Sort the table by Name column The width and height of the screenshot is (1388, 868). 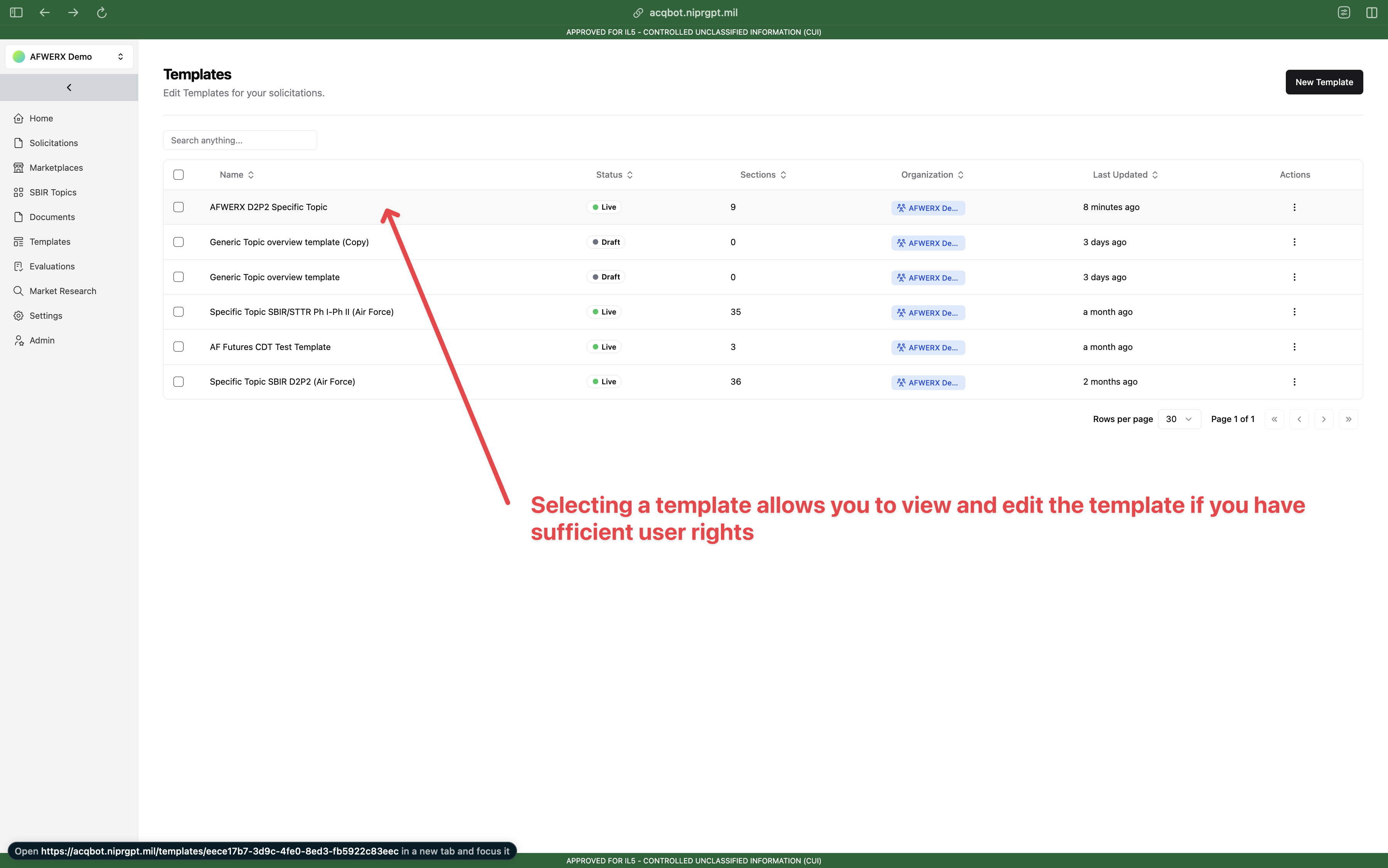[237, 175]
